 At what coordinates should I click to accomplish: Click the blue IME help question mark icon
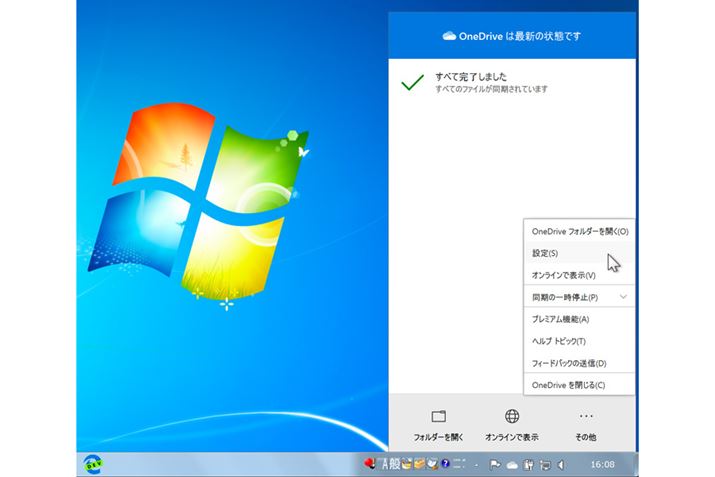tap(445, 464)
